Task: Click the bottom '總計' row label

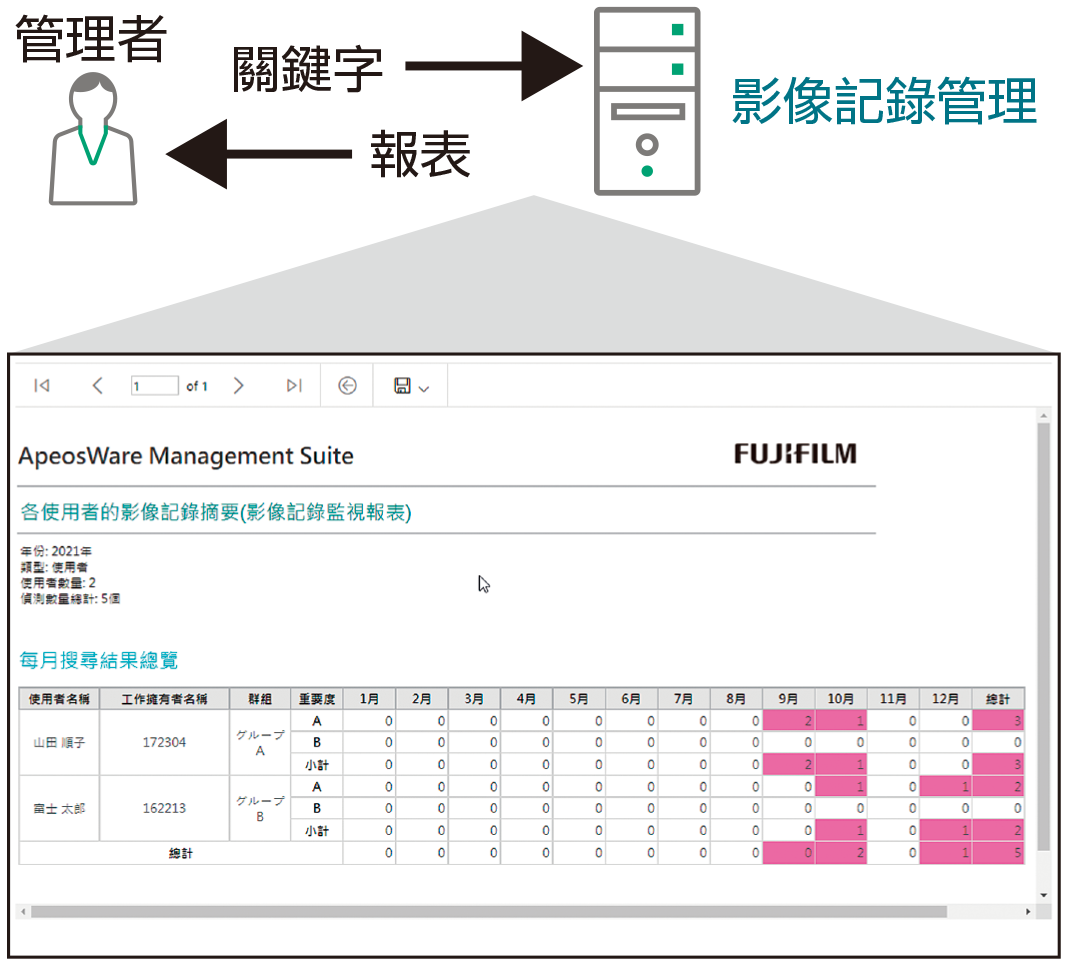Action: click(x=180, y=853)
